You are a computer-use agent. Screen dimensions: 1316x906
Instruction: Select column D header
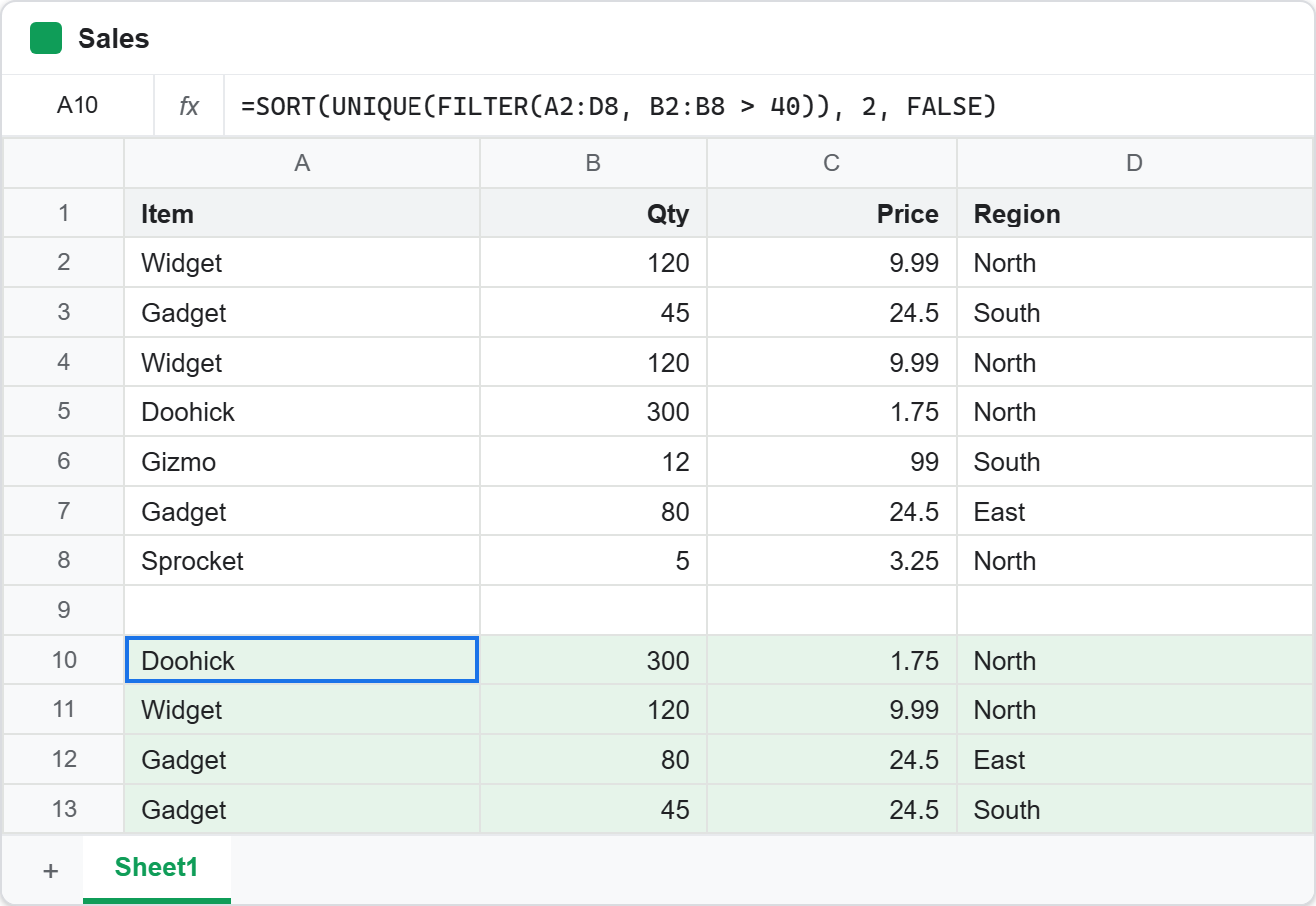[1135, 163]
